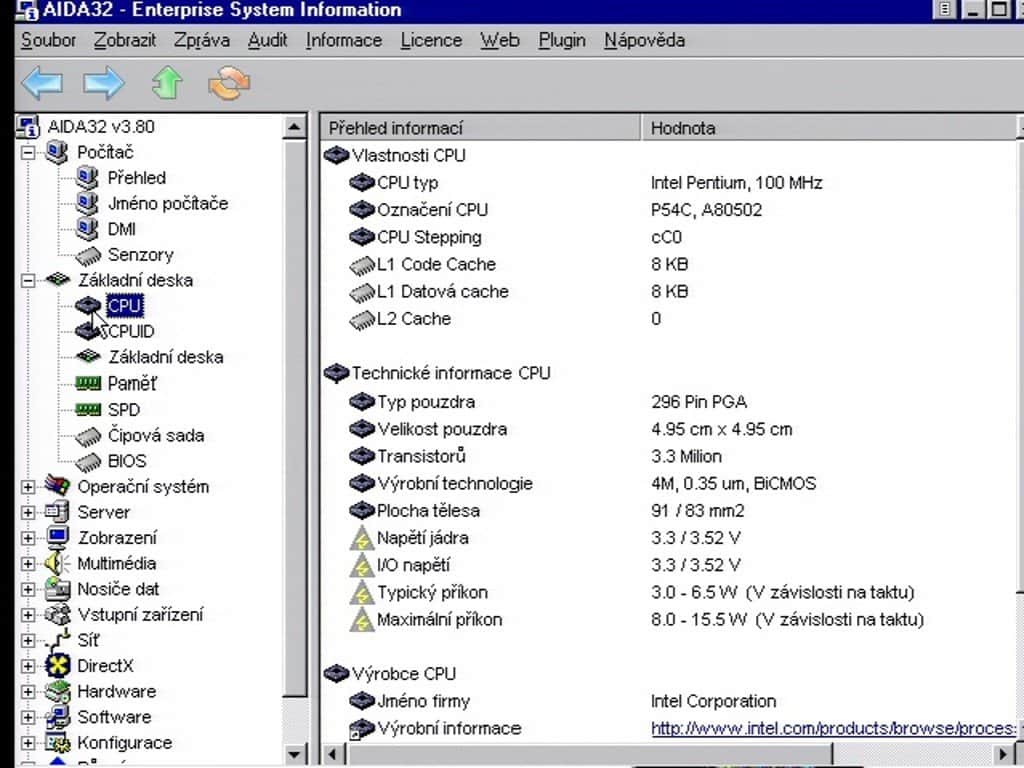Click the DirectX yellow X icon
Viewport: 1024px width, 768px height.
(x=57, y=665)
